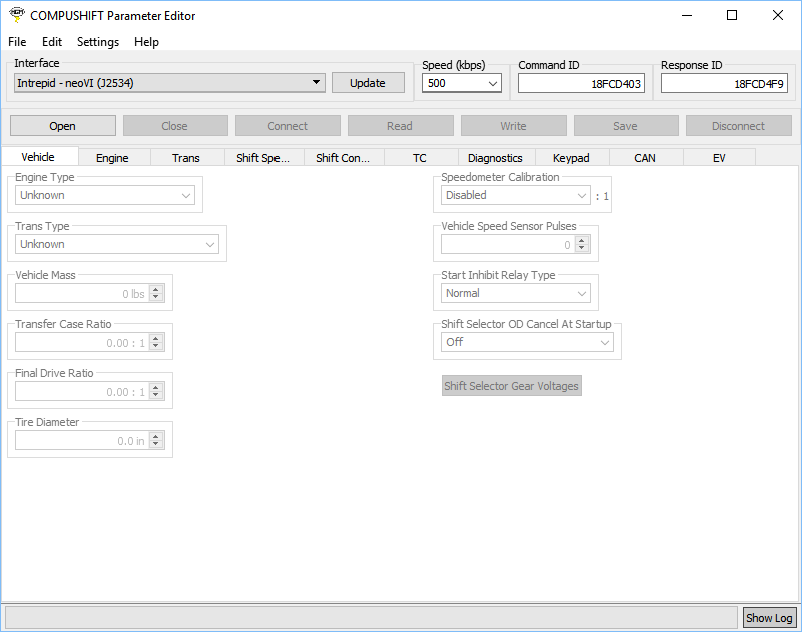Open the File menu
The width and height of the screenshot is (802, 632).
click(17, 42)
